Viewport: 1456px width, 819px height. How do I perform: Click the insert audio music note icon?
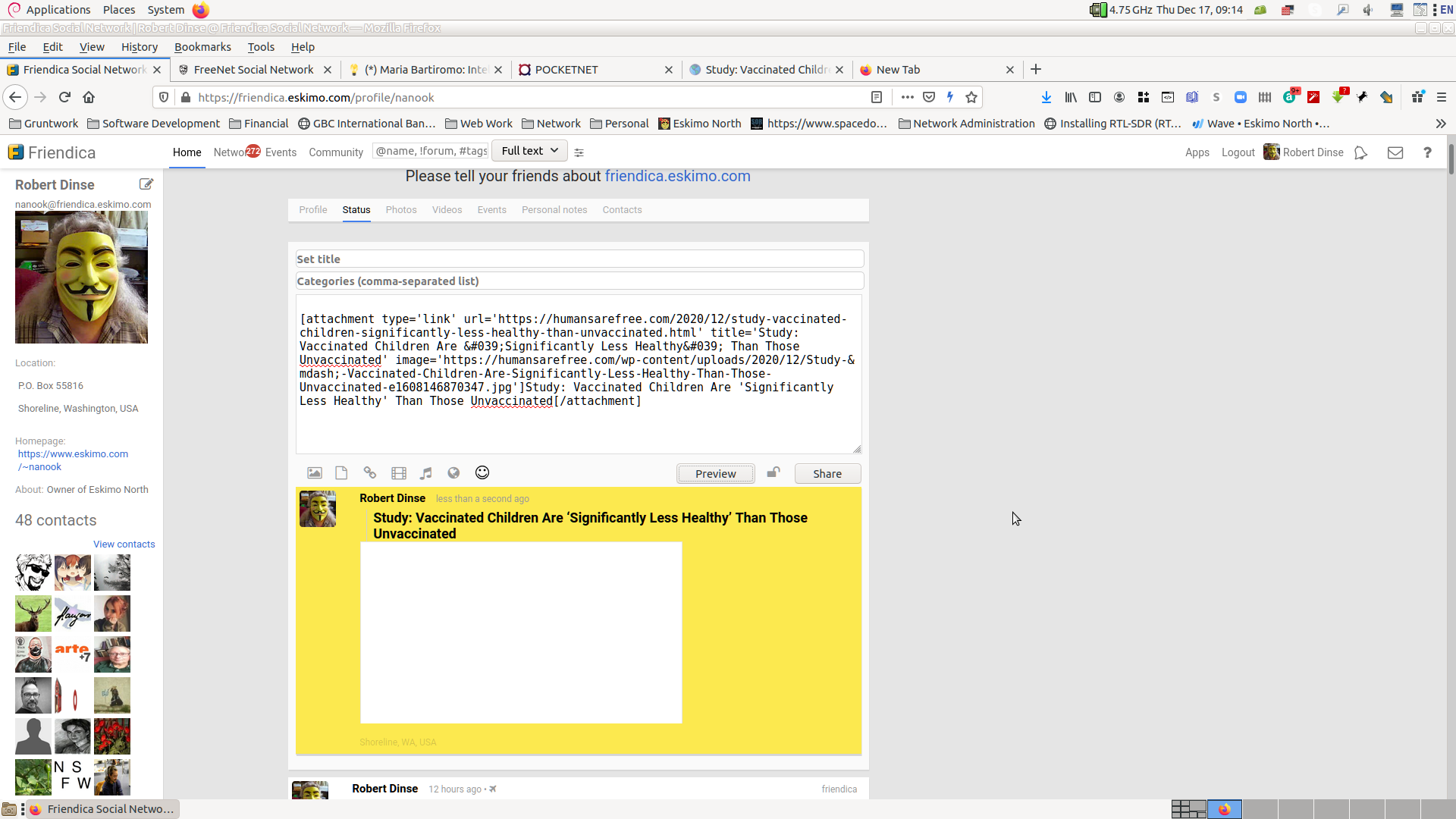tap(426, 473)
